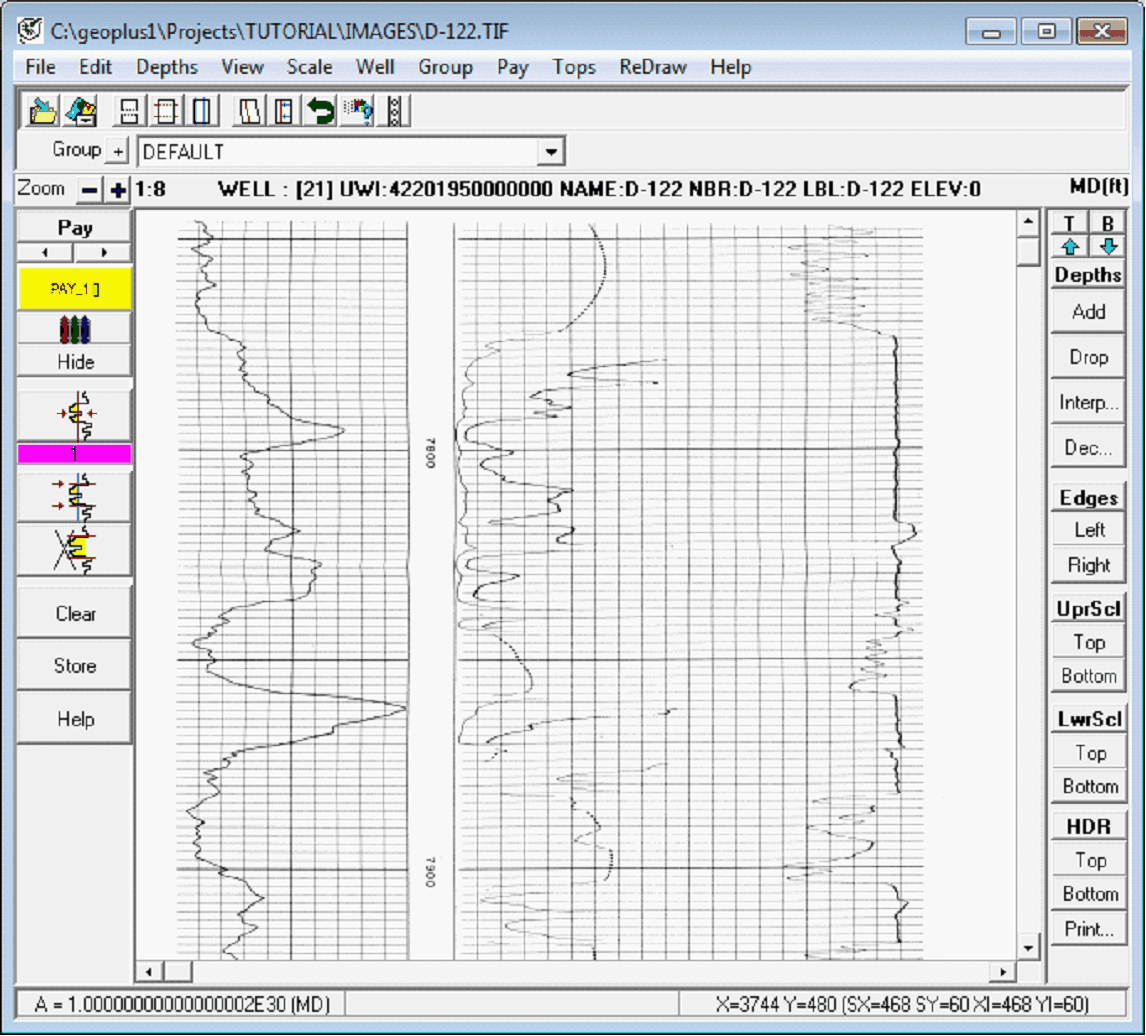Toggle Hide for the pay display
Image resolution: width=1146 pixels, height=1036 pixels.
pos(75,362)
